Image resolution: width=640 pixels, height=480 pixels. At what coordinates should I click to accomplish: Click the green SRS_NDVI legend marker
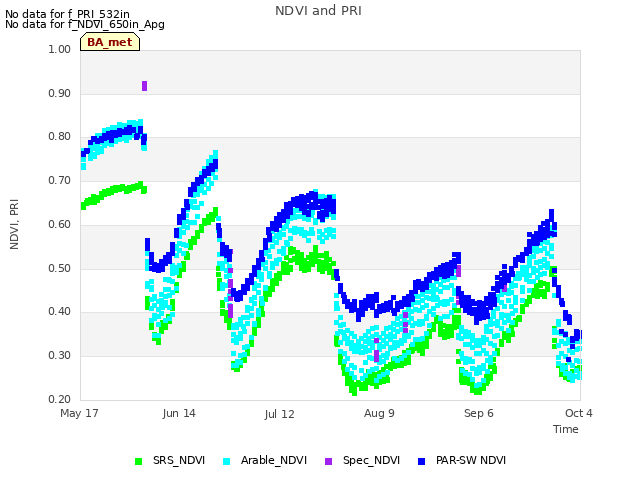click(139, 461)
